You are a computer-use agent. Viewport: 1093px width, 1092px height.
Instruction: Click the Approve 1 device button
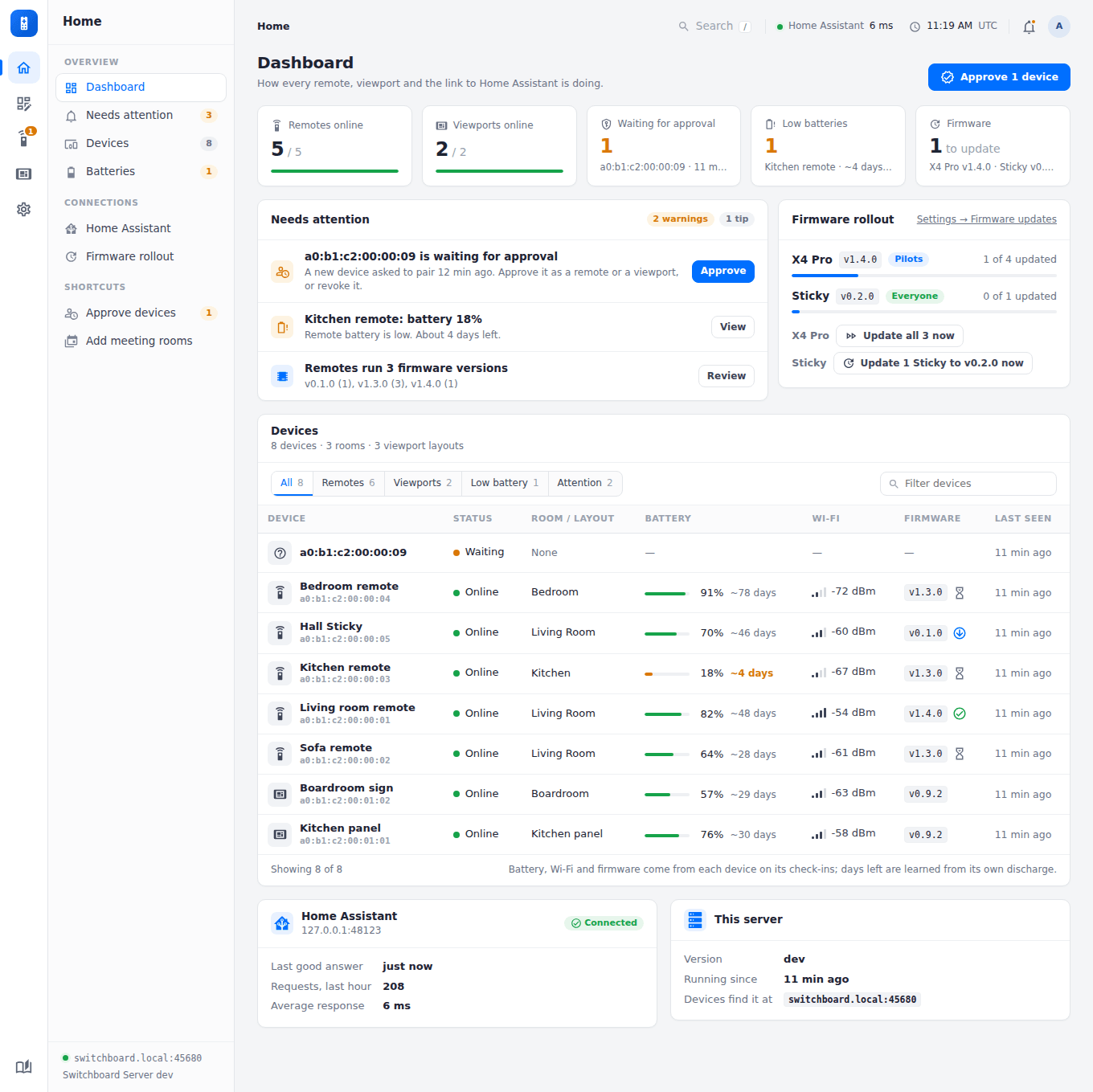tap(999, 77)
